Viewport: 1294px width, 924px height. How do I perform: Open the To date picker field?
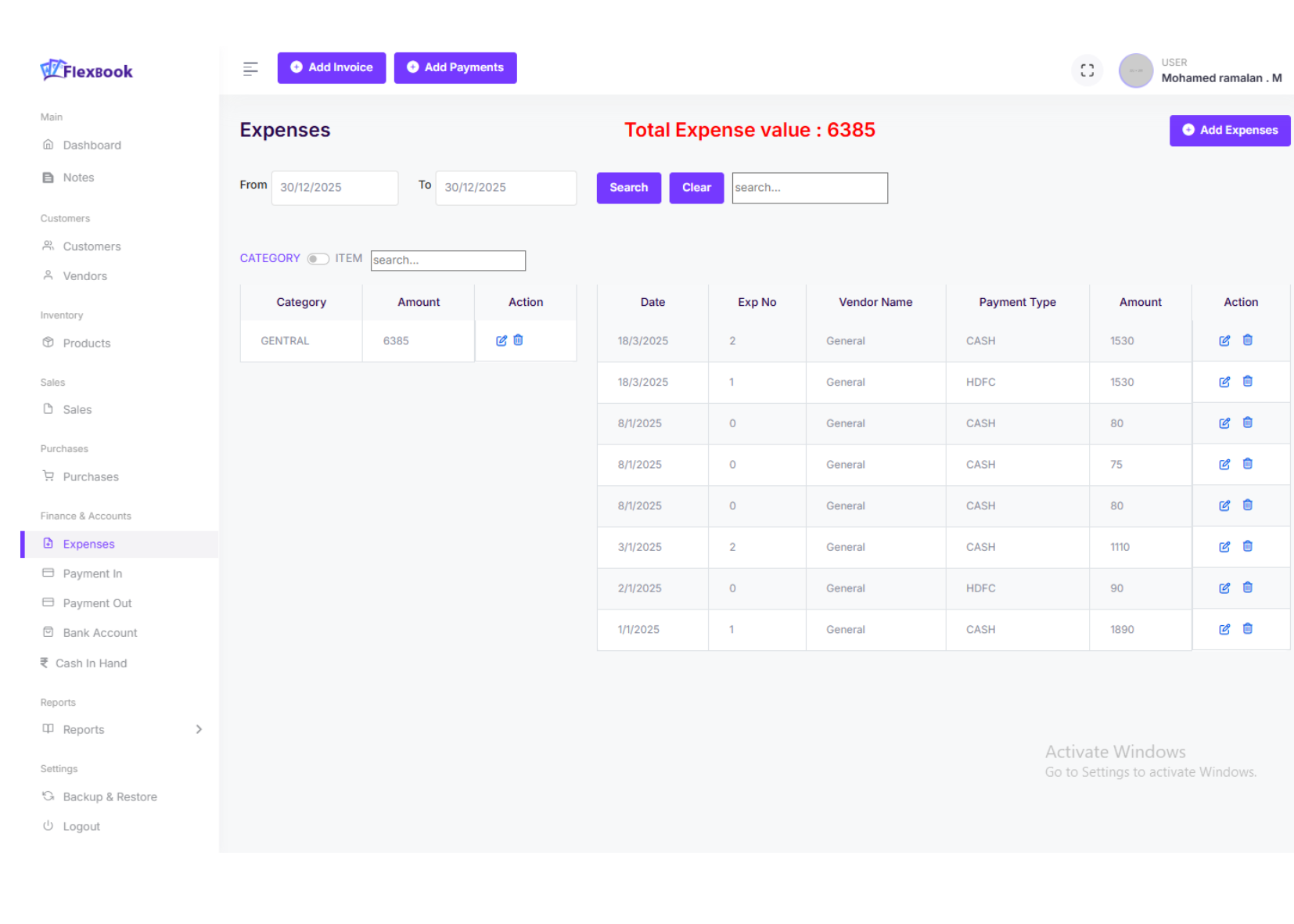coord(505,188)
